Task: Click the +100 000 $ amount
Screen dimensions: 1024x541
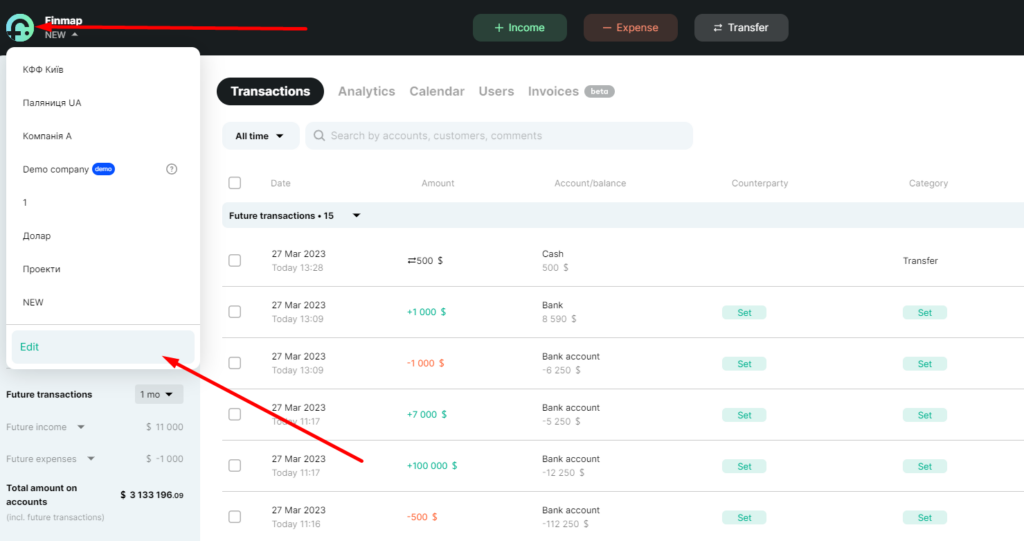Action: click(x=432, y=466)
